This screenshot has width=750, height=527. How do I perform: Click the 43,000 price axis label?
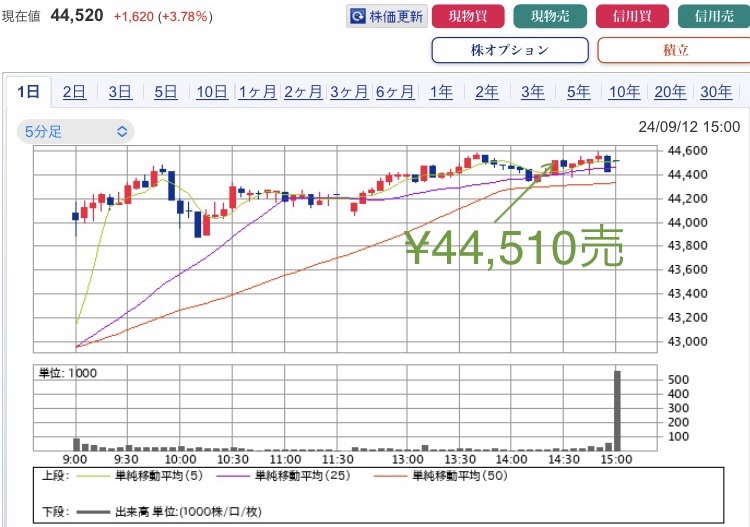coord(687,341)
